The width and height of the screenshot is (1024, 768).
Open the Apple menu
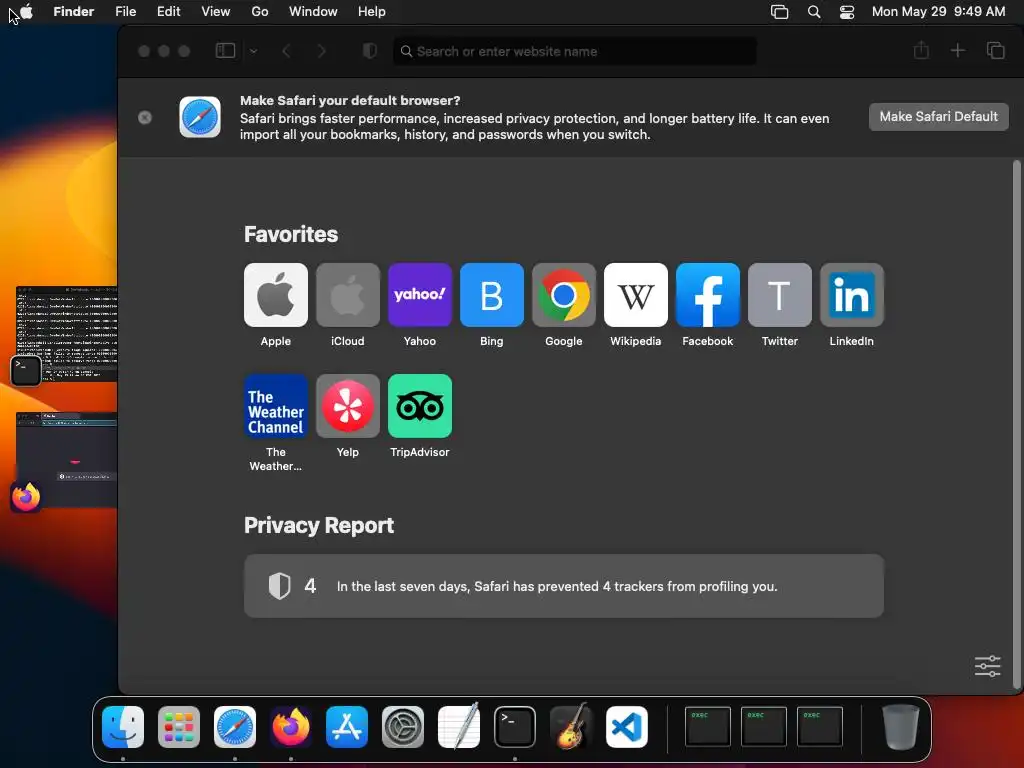(27, 12)
